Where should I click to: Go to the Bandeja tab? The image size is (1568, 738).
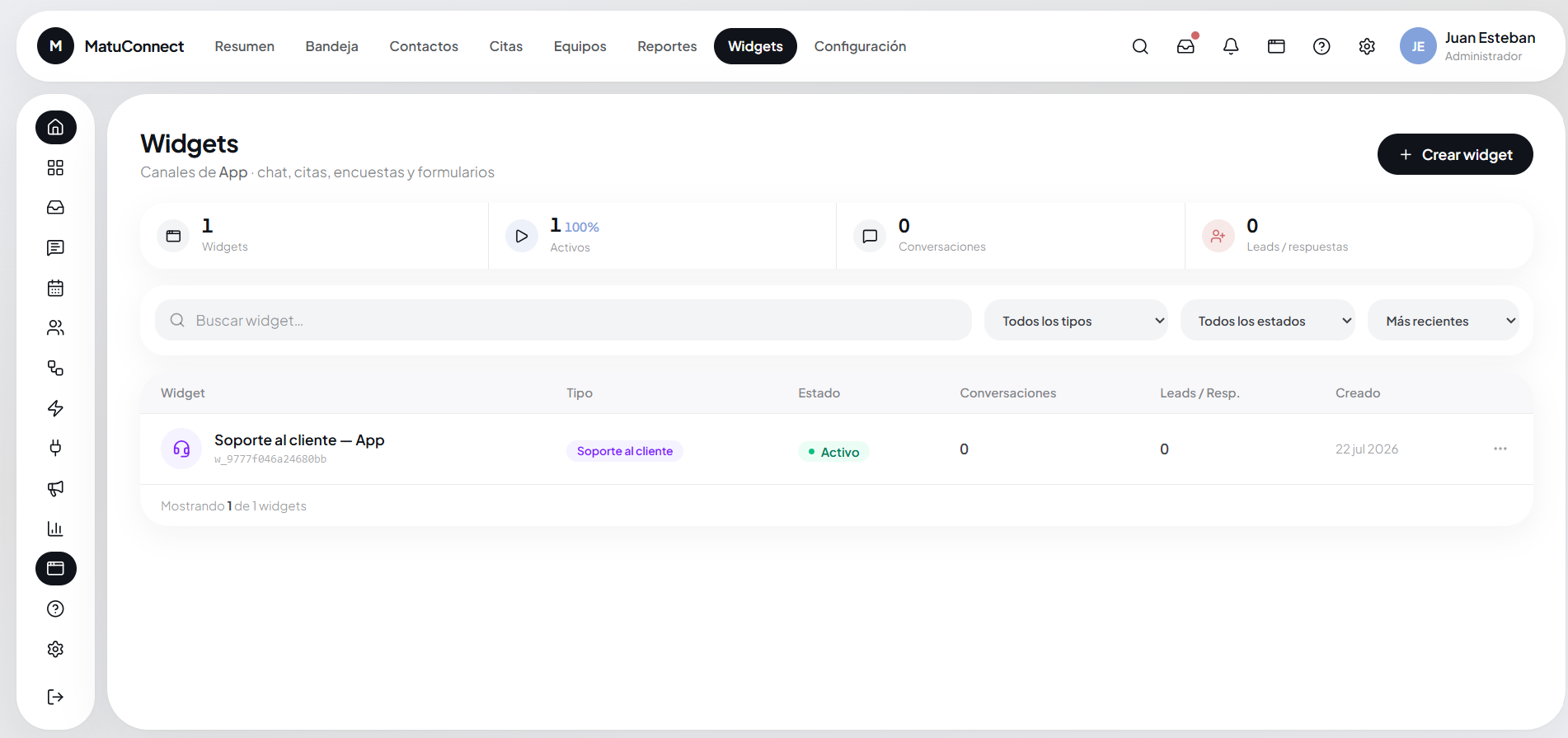tap(332, 46)
